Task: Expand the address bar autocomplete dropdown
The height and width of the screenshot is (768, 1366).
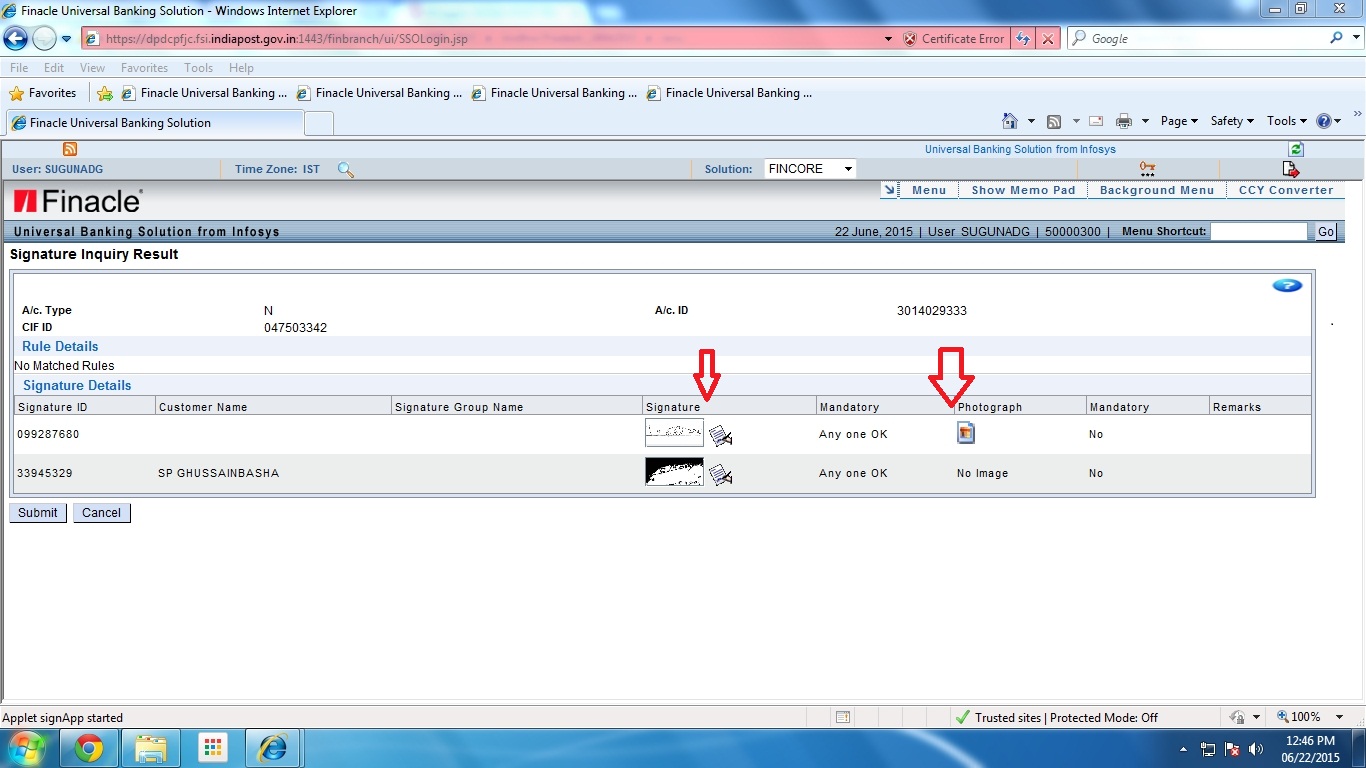Action: 888,39
